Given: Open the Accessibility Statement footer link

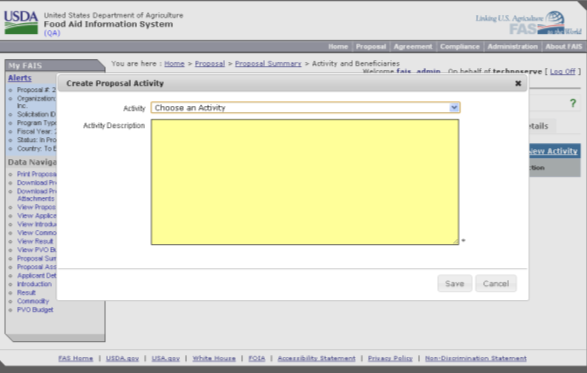Looking at the screenshot, I should coord(316,358).
